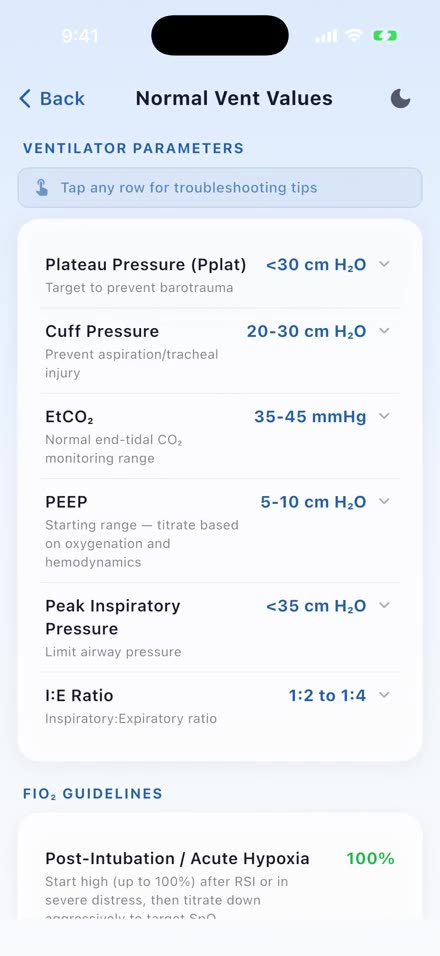Expand the Cuff Pressure chevron

384,330
